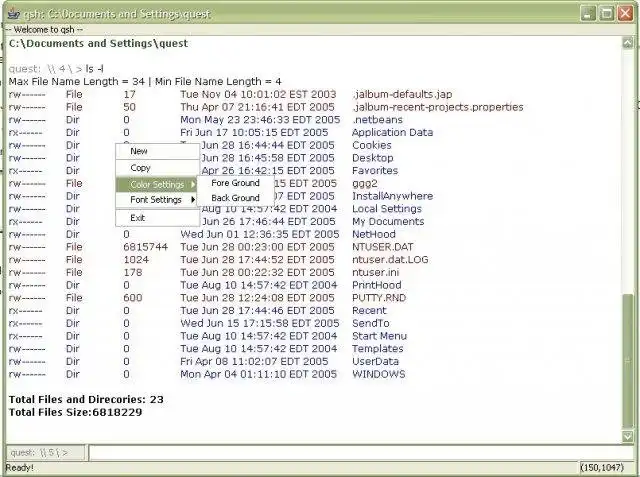The image size is (640, 477).
Task: Click the 6815744 file size value
Action: coord(145,247)
